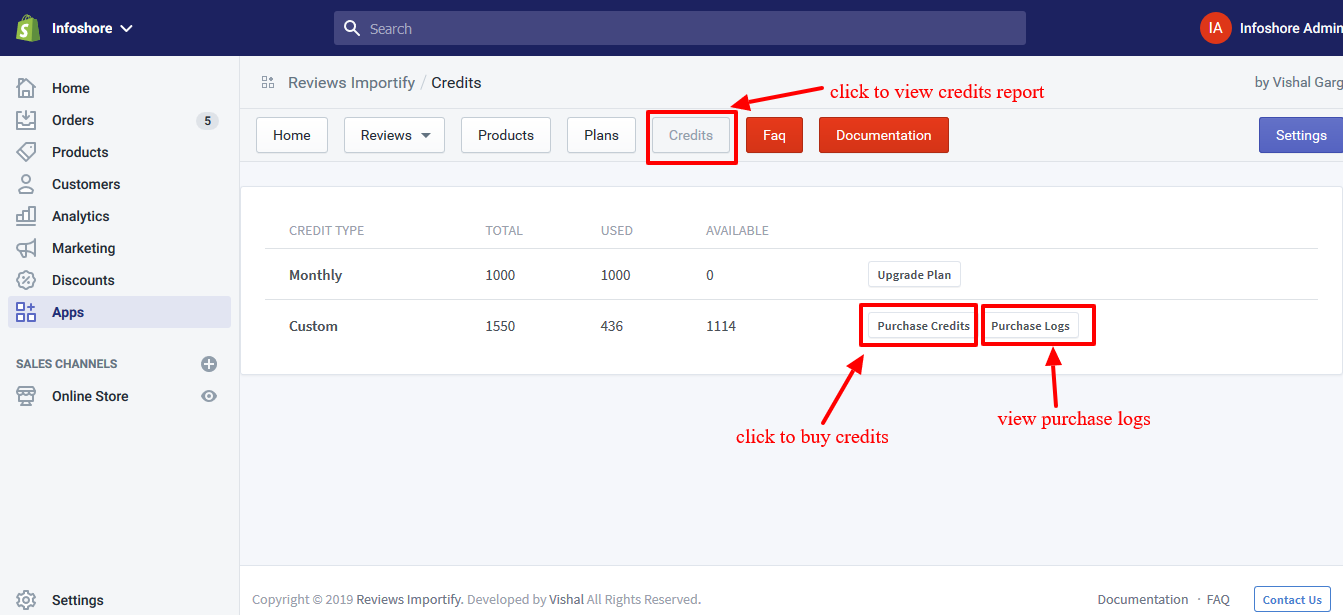Click the Customers person icon
Viewport: 1343px width, 615px height.
[26, 184]
